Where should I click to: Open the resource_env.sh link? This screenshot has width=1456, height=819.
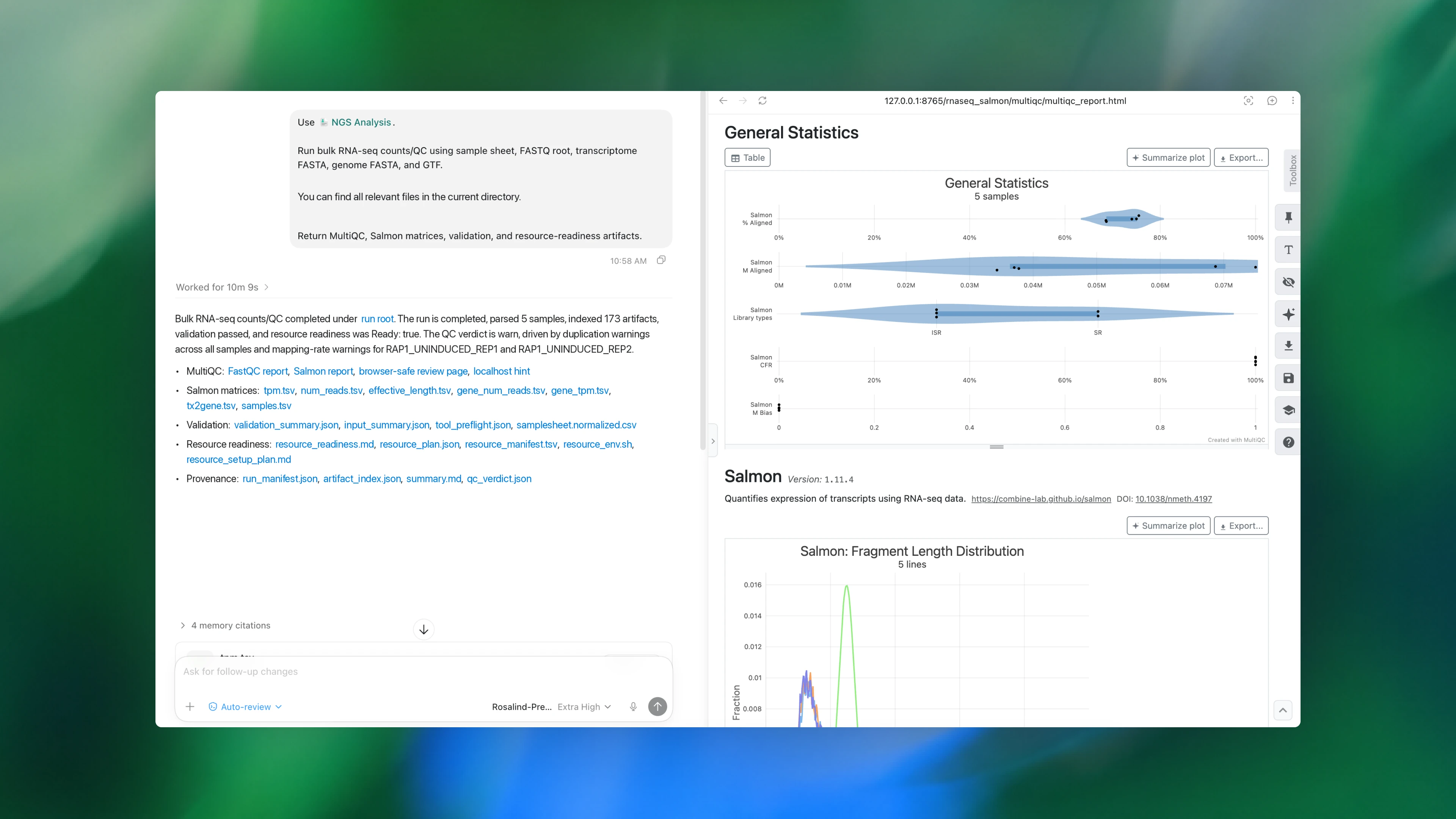[x=598, y=444]
